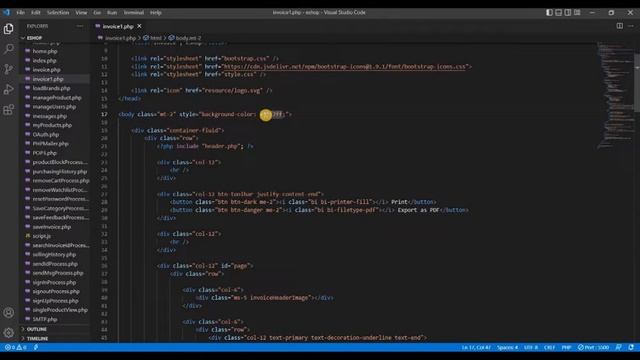
Task: Open the Help menu
Action: coord(156,13)
